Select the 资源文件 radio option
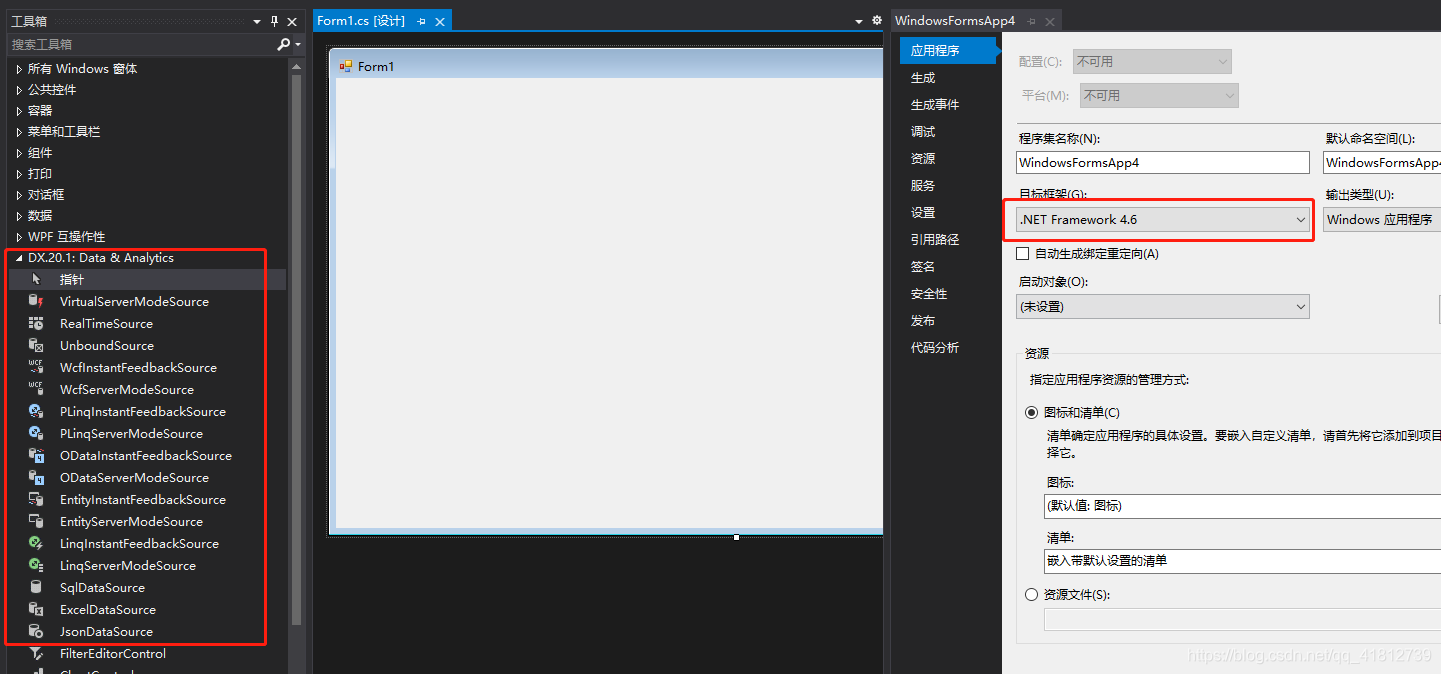The image size is (1441, 674). click(1032, 594)
